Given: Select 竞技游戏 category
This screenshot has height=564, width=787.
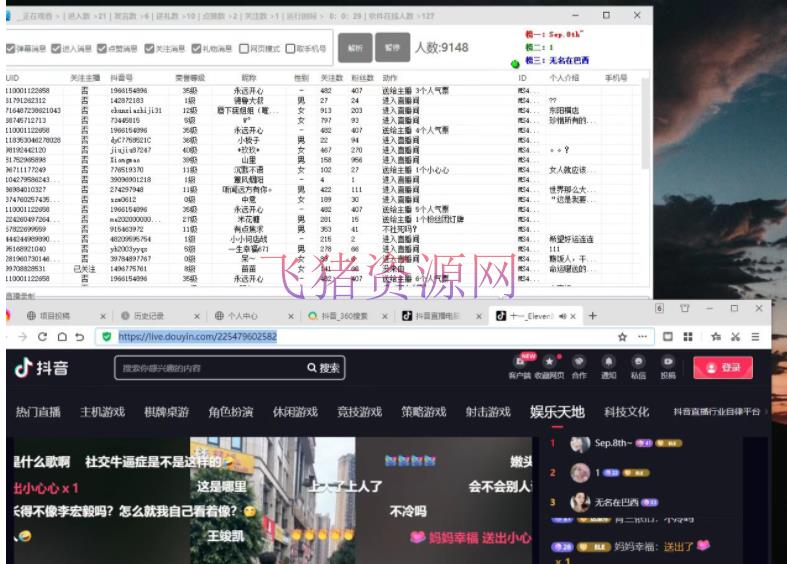Looking at the screenshot, I should tap(359, 412).
